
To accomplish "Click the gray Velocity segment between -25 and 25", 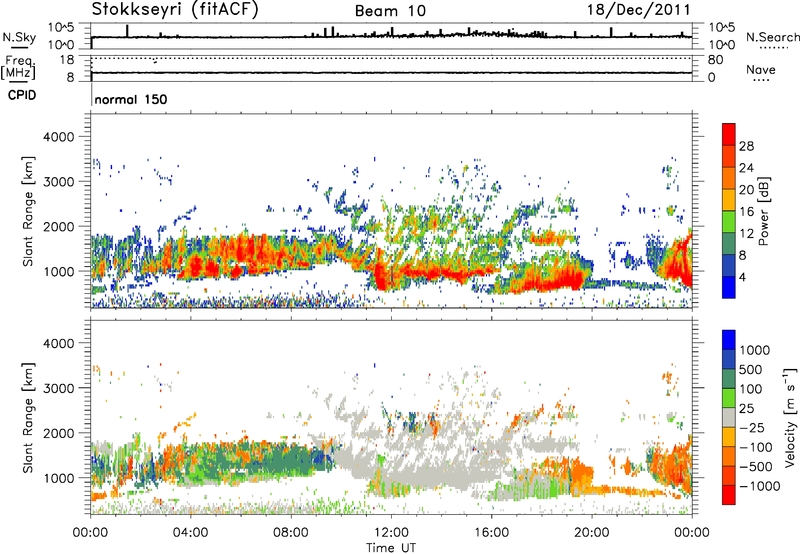I will pyautogui.click(x=729, y=417).
